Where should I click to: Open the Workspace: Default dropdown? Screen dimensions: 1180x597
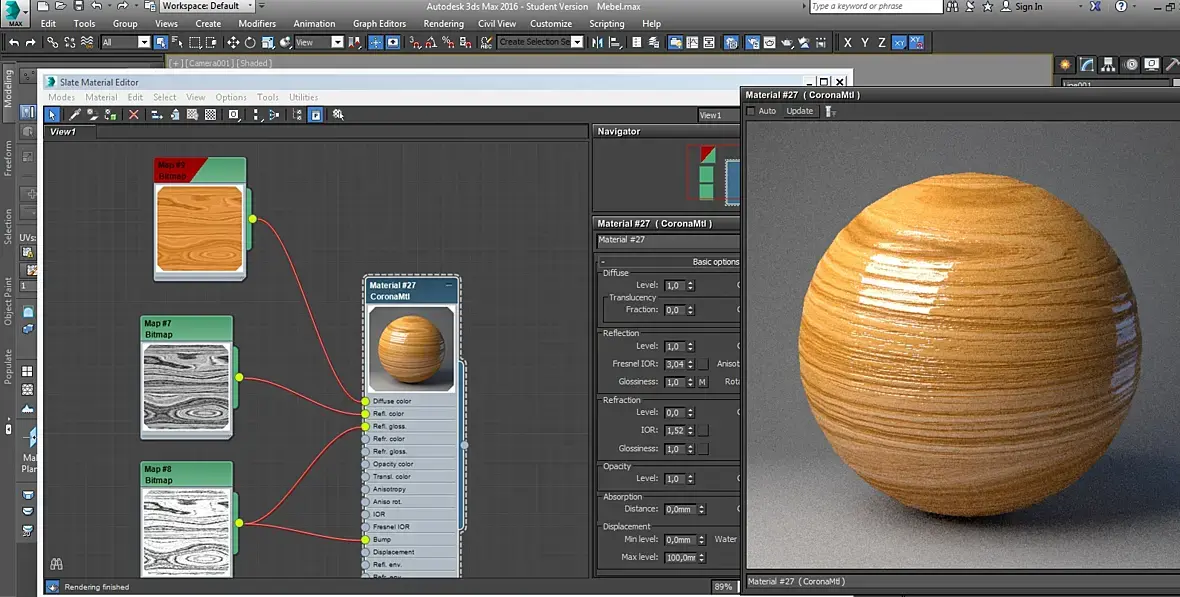[x=207, y=6]
